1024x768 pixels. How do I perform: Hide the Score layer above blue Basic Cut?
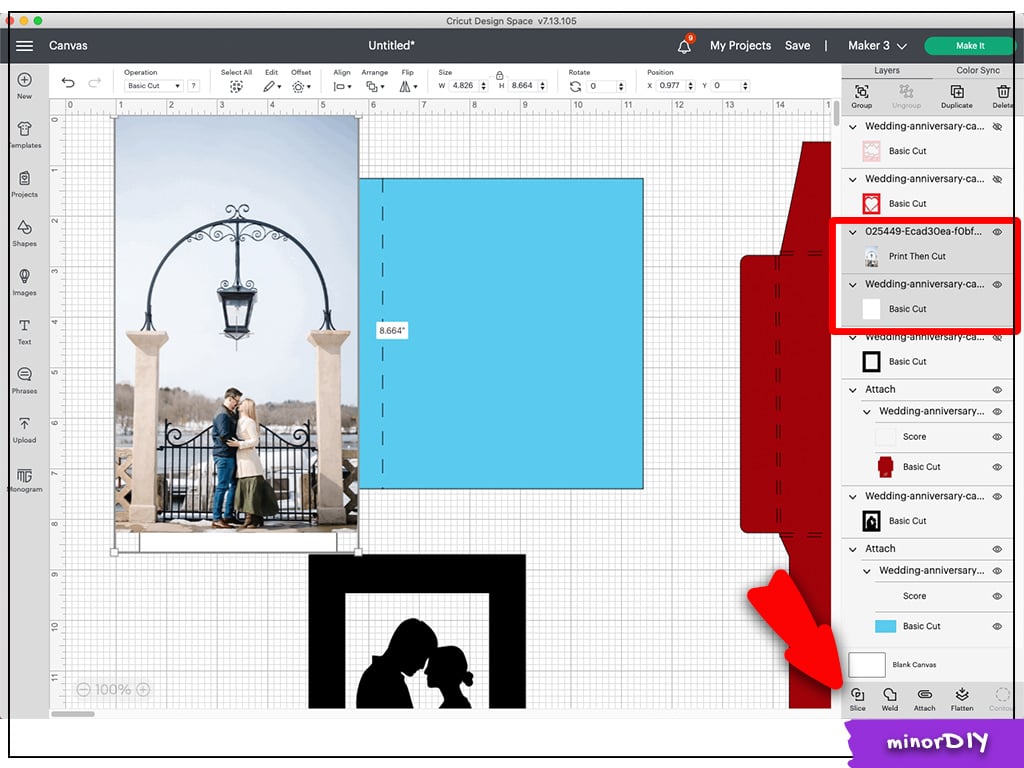click(997, 596)
